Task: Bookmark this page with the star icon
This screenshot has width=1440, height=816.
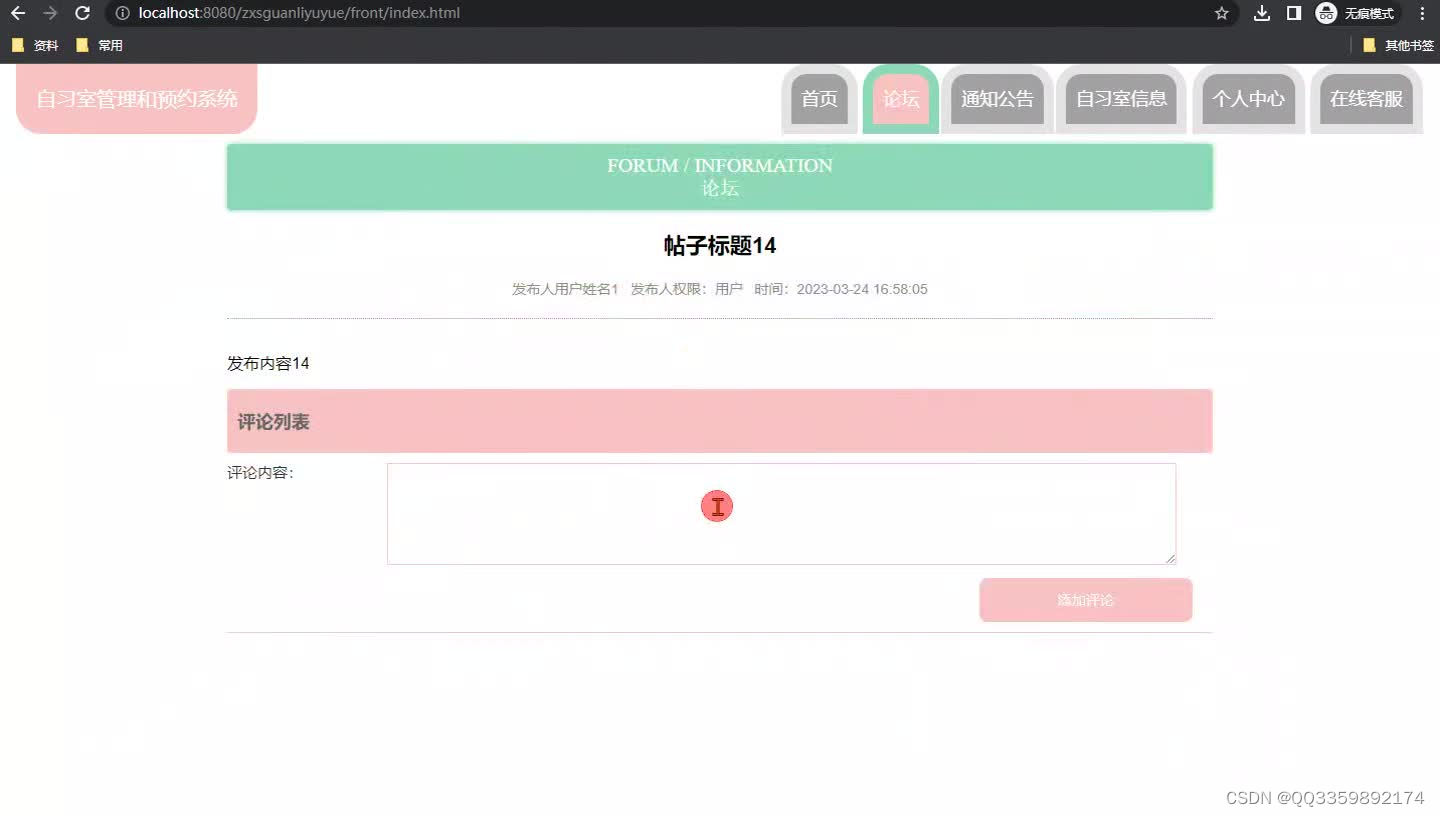Action: point(1221,13)
